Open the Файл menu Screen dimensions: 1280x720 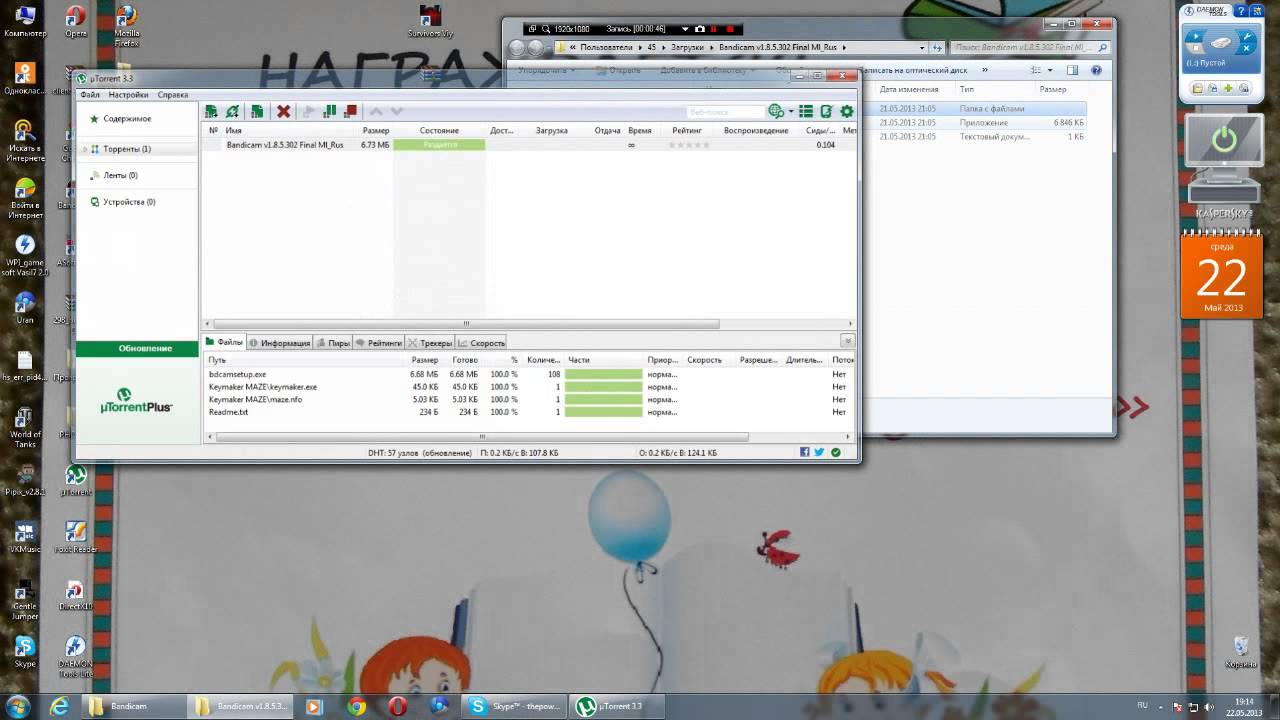pyautogui.click(x=90, y=95)
